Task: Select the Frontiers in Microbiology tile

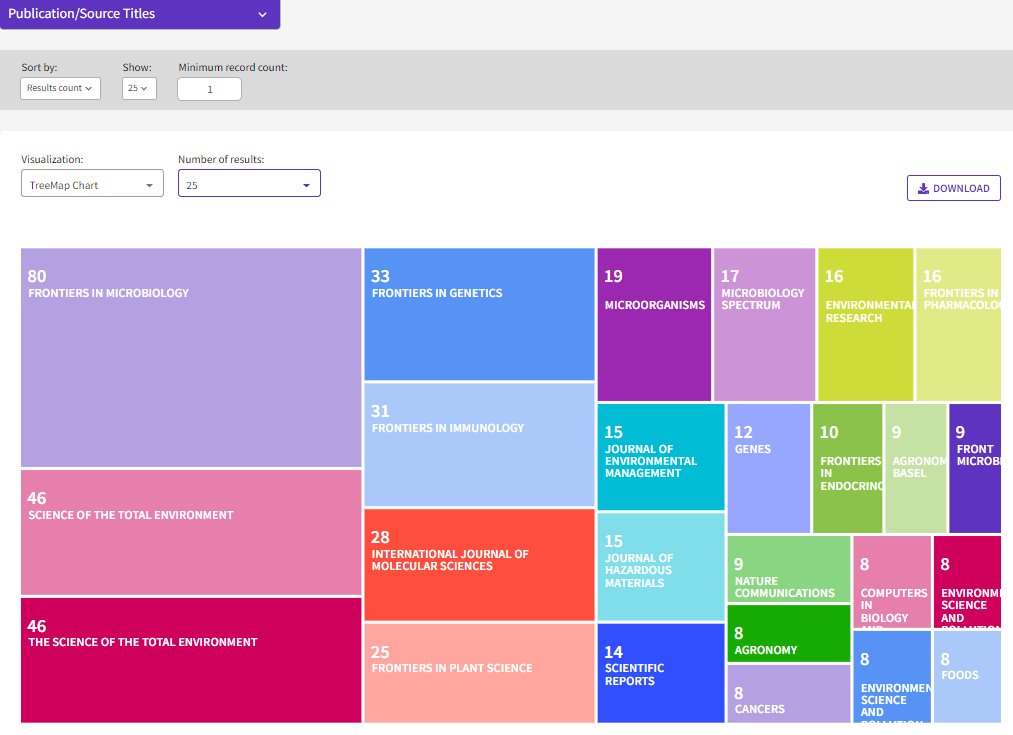Action: [191, 357]
